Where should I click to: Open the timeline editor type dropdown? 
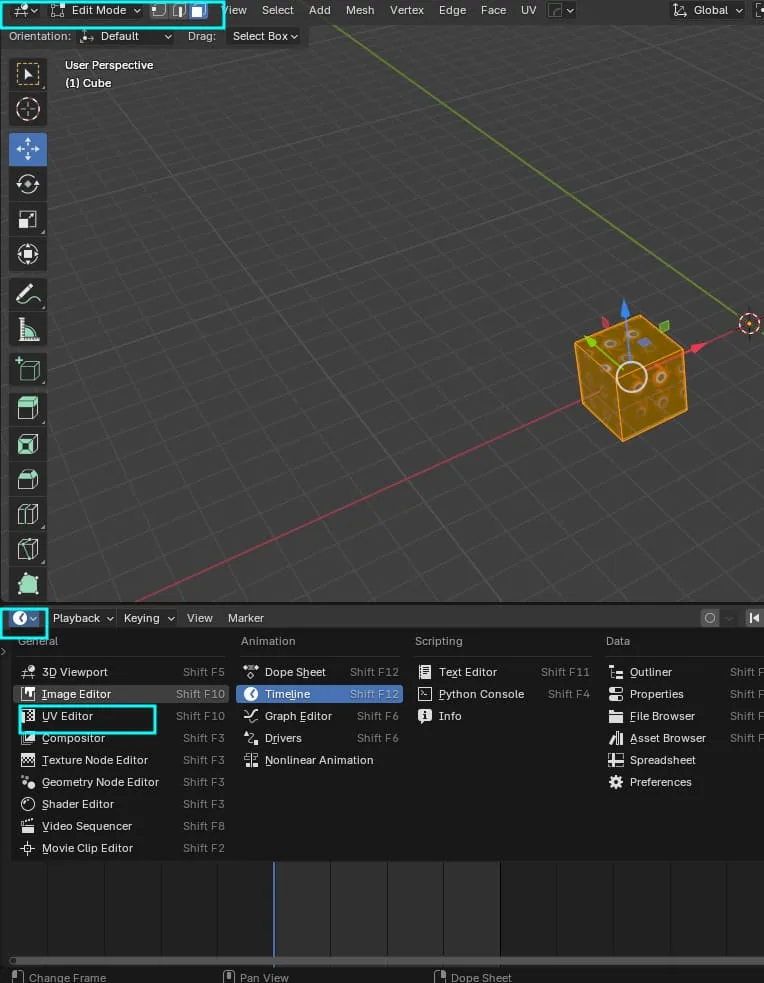[25, 618]
